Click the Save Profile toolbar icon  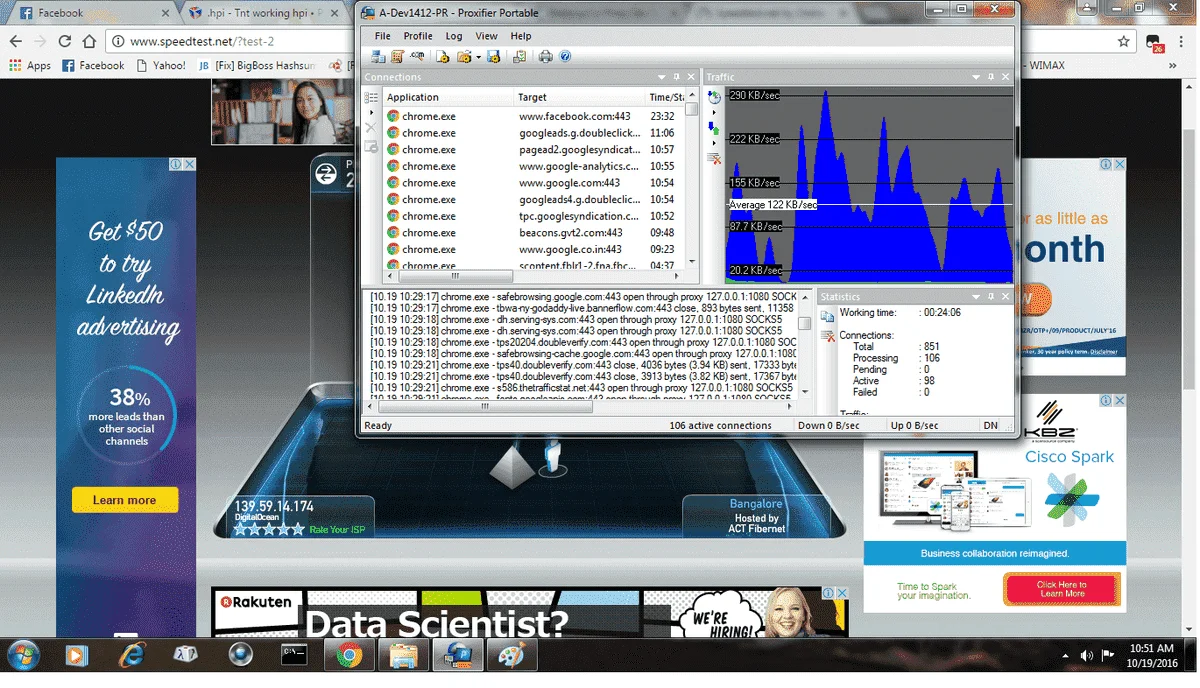pos(494,57)
